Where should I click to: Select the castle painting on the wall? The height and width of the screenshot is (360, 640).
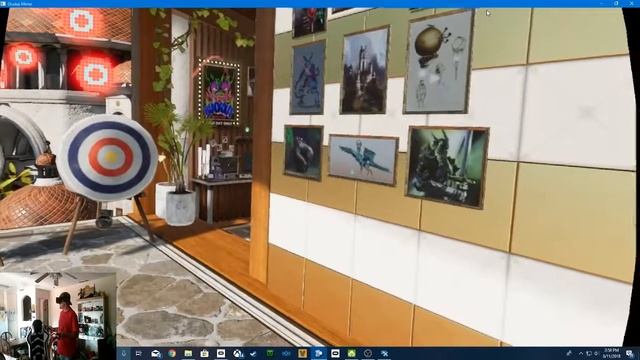(364, 70)
